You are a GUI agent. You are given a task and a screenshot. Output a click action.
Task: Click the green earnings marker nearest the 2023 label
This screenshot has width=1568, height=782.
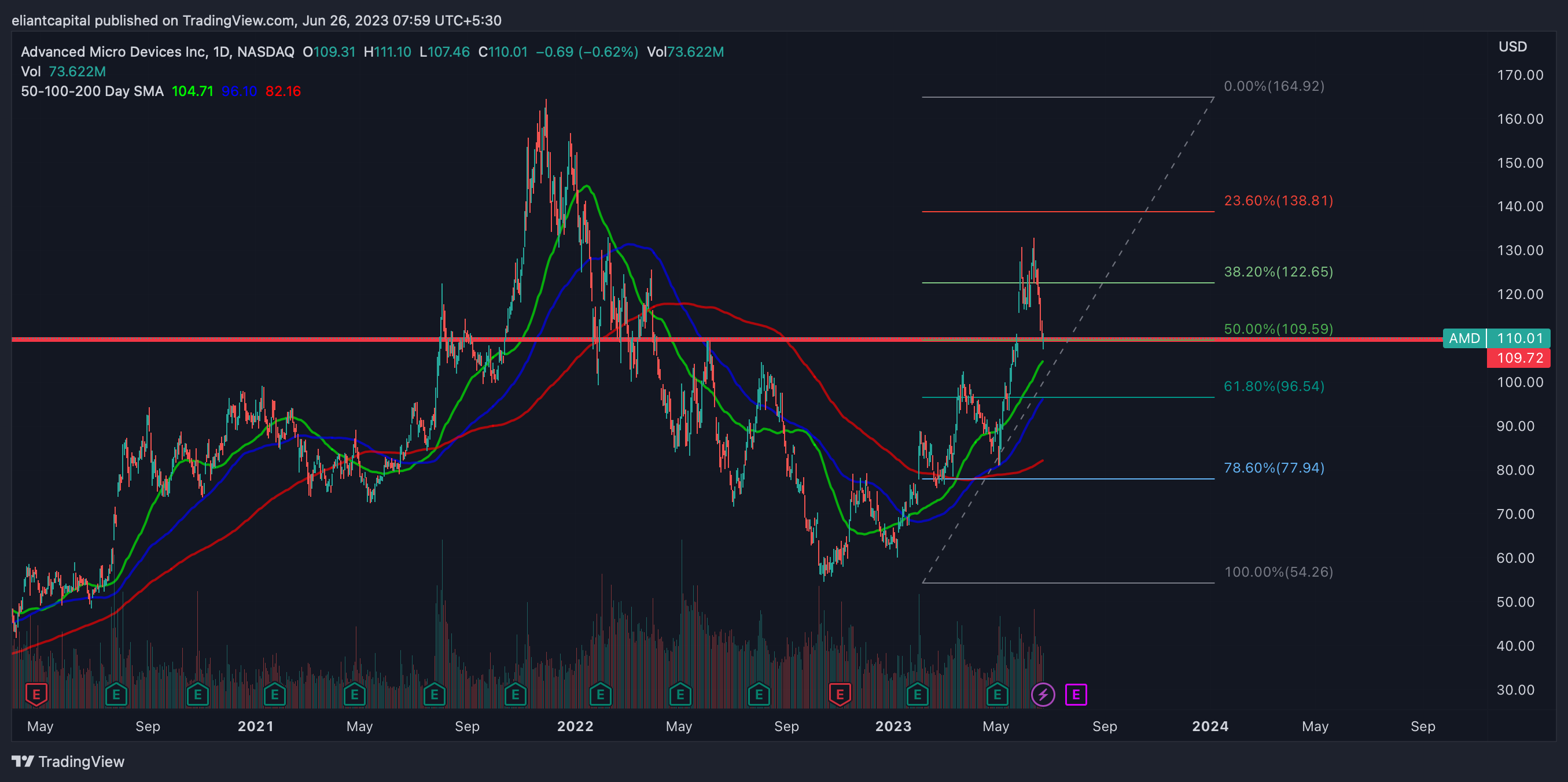pyautogui.click(x=917, y=694)
